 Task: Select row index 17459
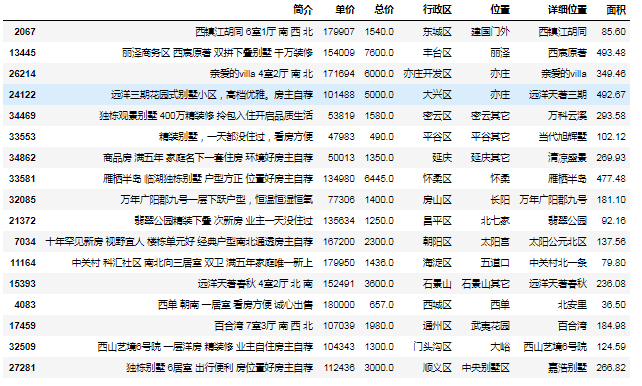click(x=22, y=325)
